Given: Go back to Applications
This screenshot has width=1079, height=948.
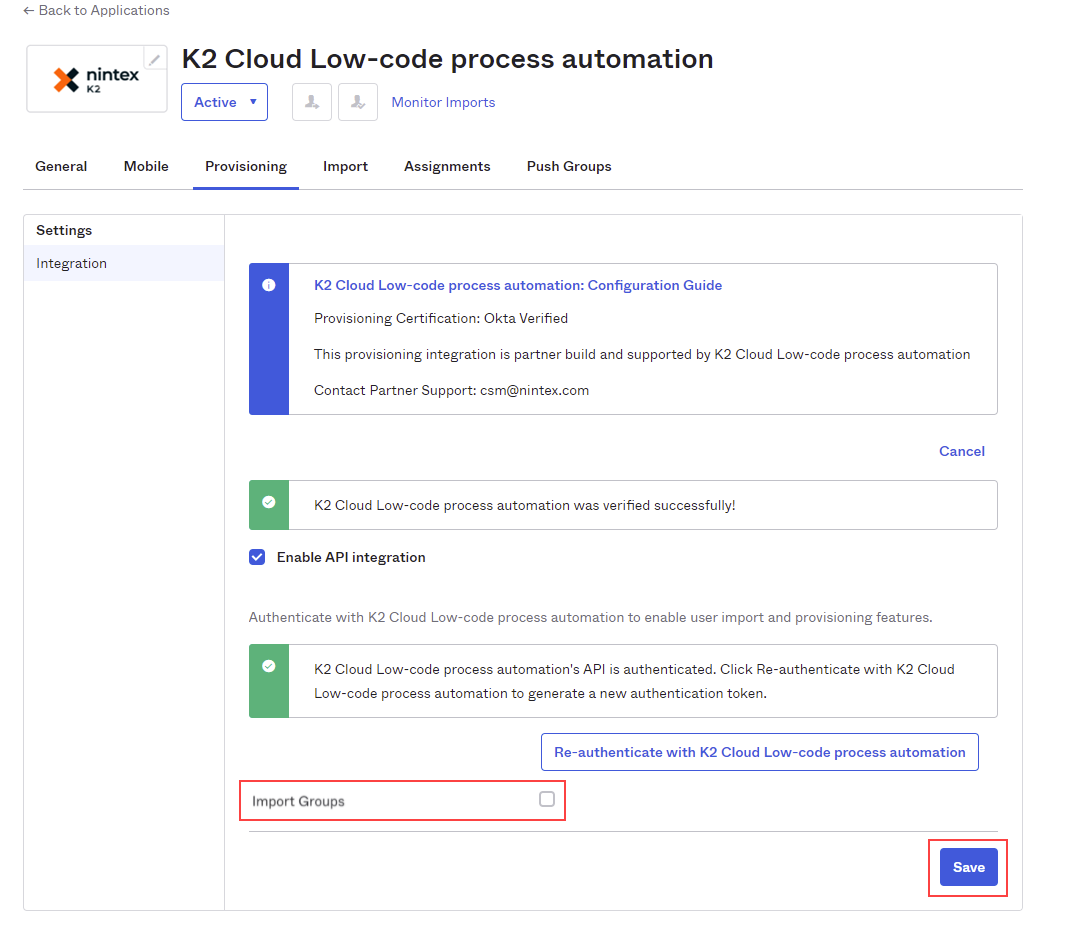Looking at the screenshot, I should tap(96, 10).
